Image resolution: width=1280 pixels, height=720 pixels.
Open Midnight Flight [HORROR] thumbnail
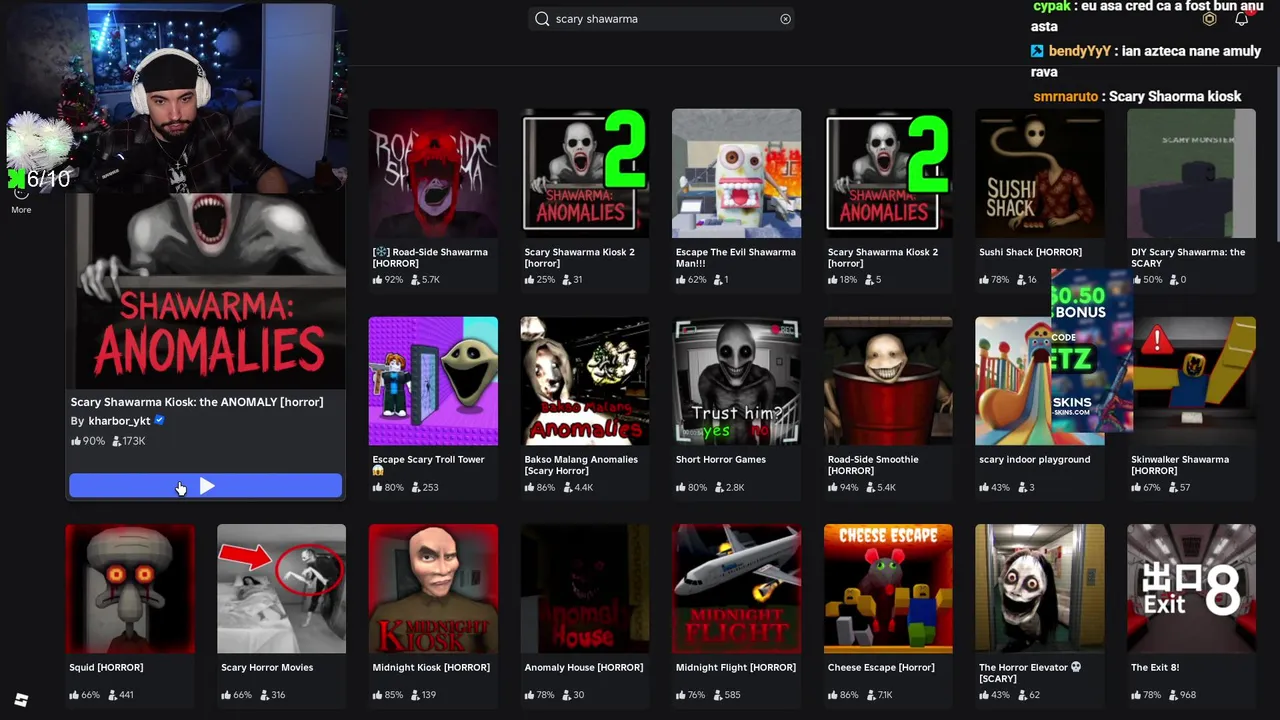(737, 588)
